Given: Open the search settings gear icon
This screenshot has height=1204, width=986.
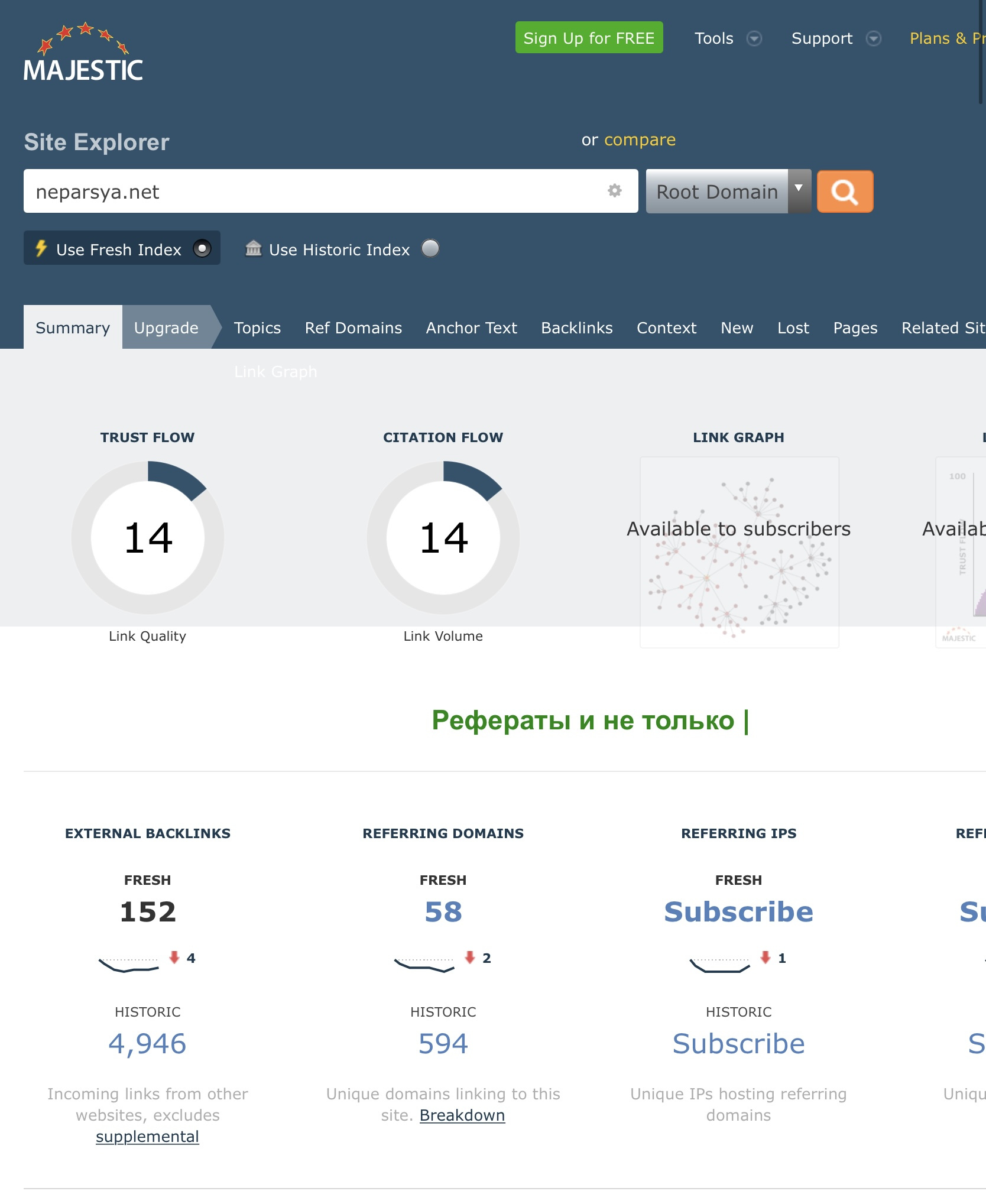Looking at the screenshot, I should (615, 190).
